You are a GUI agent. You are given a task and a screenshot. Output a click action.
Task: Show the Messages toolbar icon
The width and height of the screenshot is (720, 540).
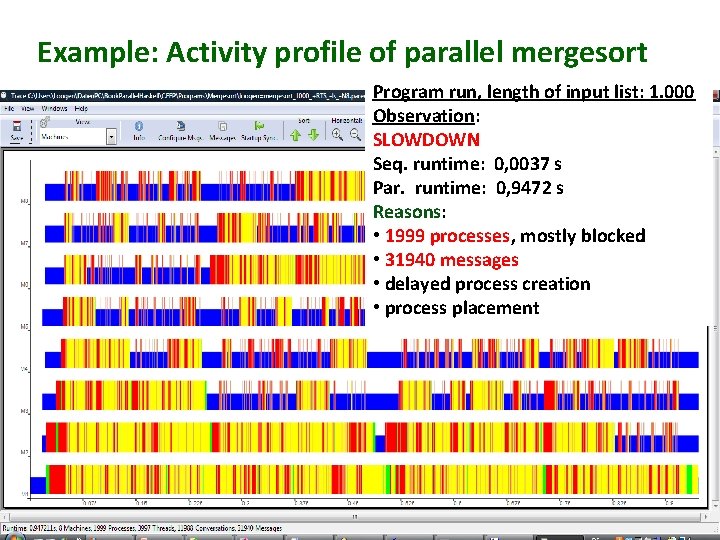(x=223, y=126)
